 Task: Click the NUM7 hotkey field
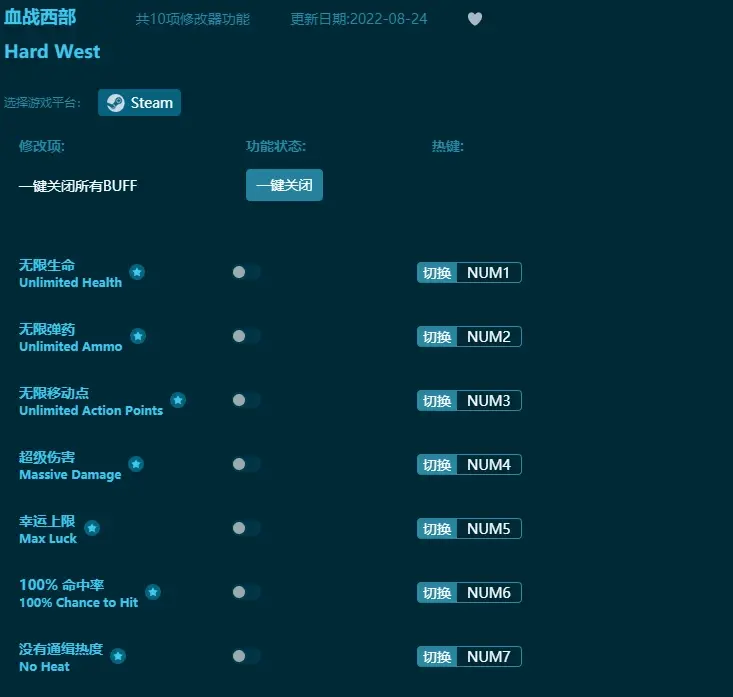(489, 657)
